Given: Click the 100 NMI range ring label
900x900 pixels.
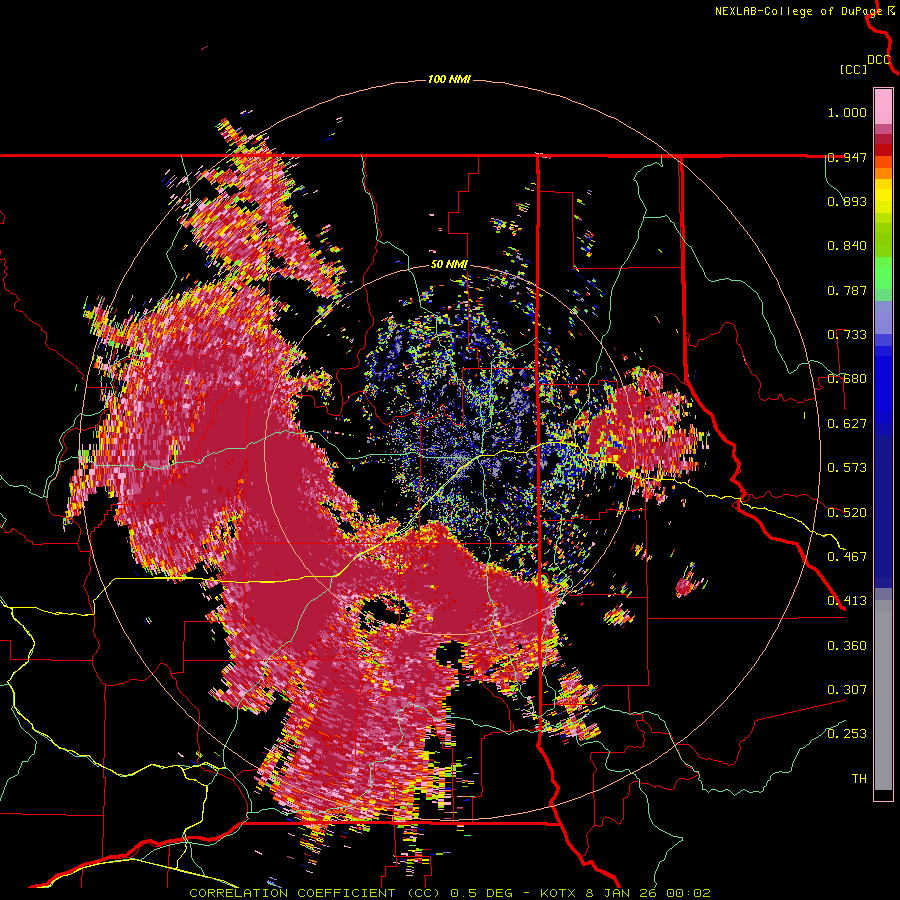Looking at the screenshot, I should (x=449, y=79).
